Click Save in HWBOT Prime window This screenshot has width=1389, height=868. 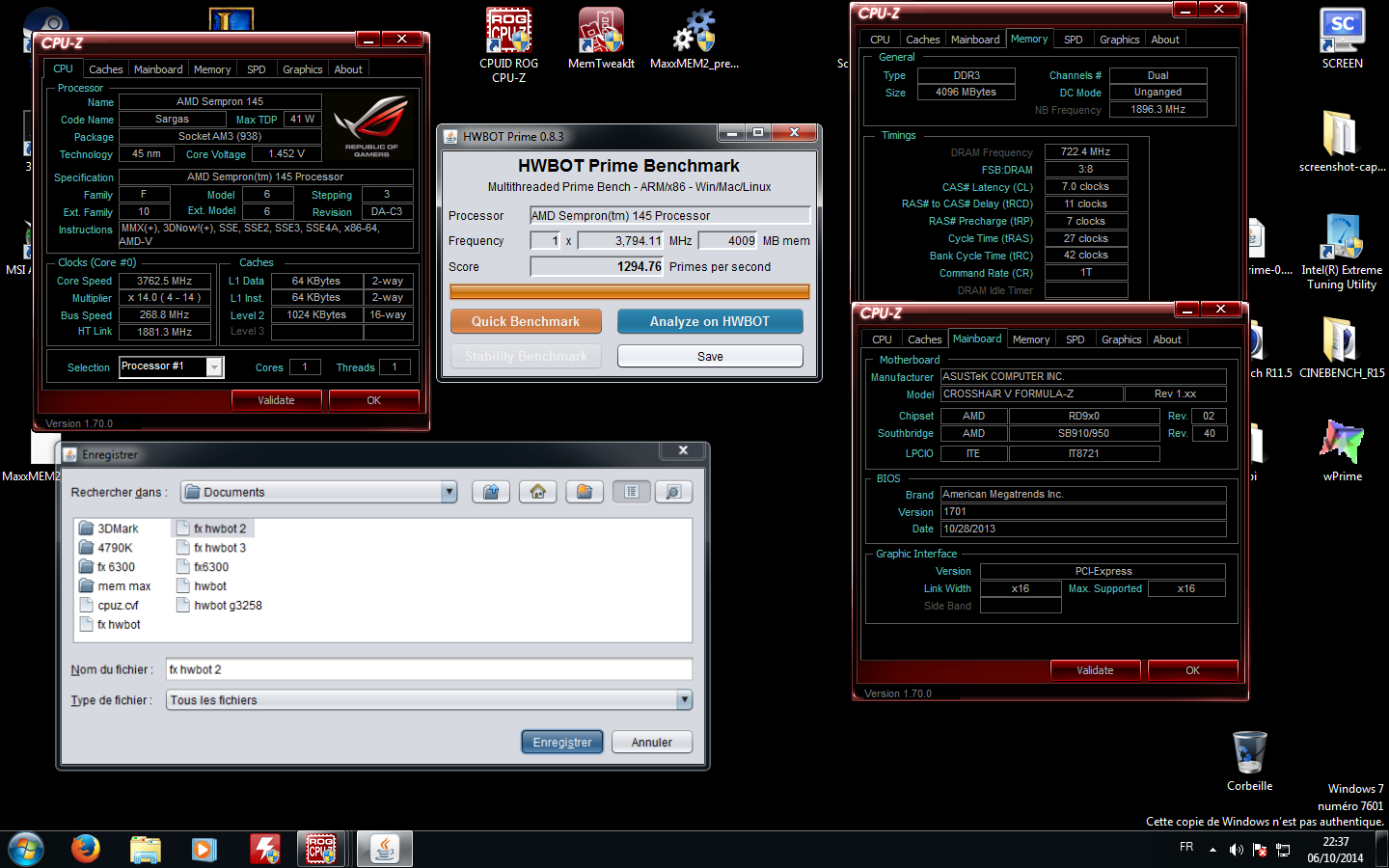(710, 356)
